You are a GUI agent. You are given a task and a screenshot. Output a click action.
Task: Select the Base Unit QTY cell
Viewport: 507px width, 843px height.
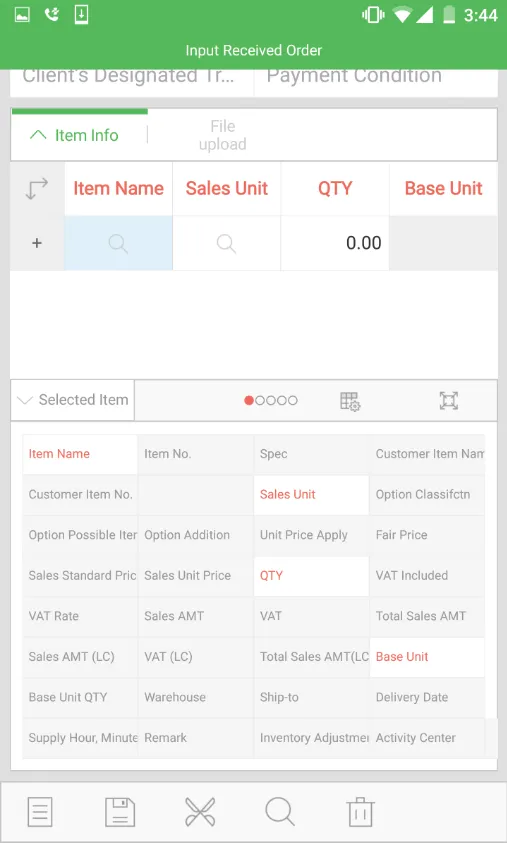pyautogui.click(x=80, y=698)
